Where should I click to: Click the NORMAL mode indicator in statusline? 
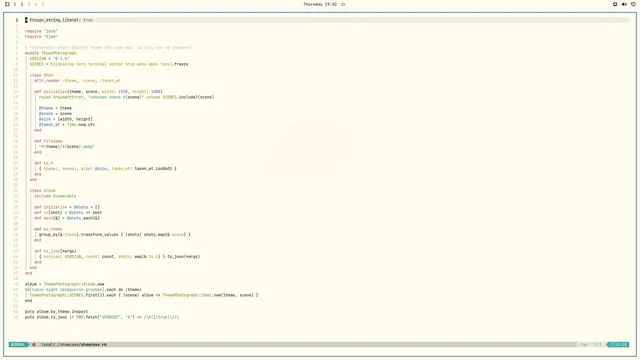[x=18, y=344]
